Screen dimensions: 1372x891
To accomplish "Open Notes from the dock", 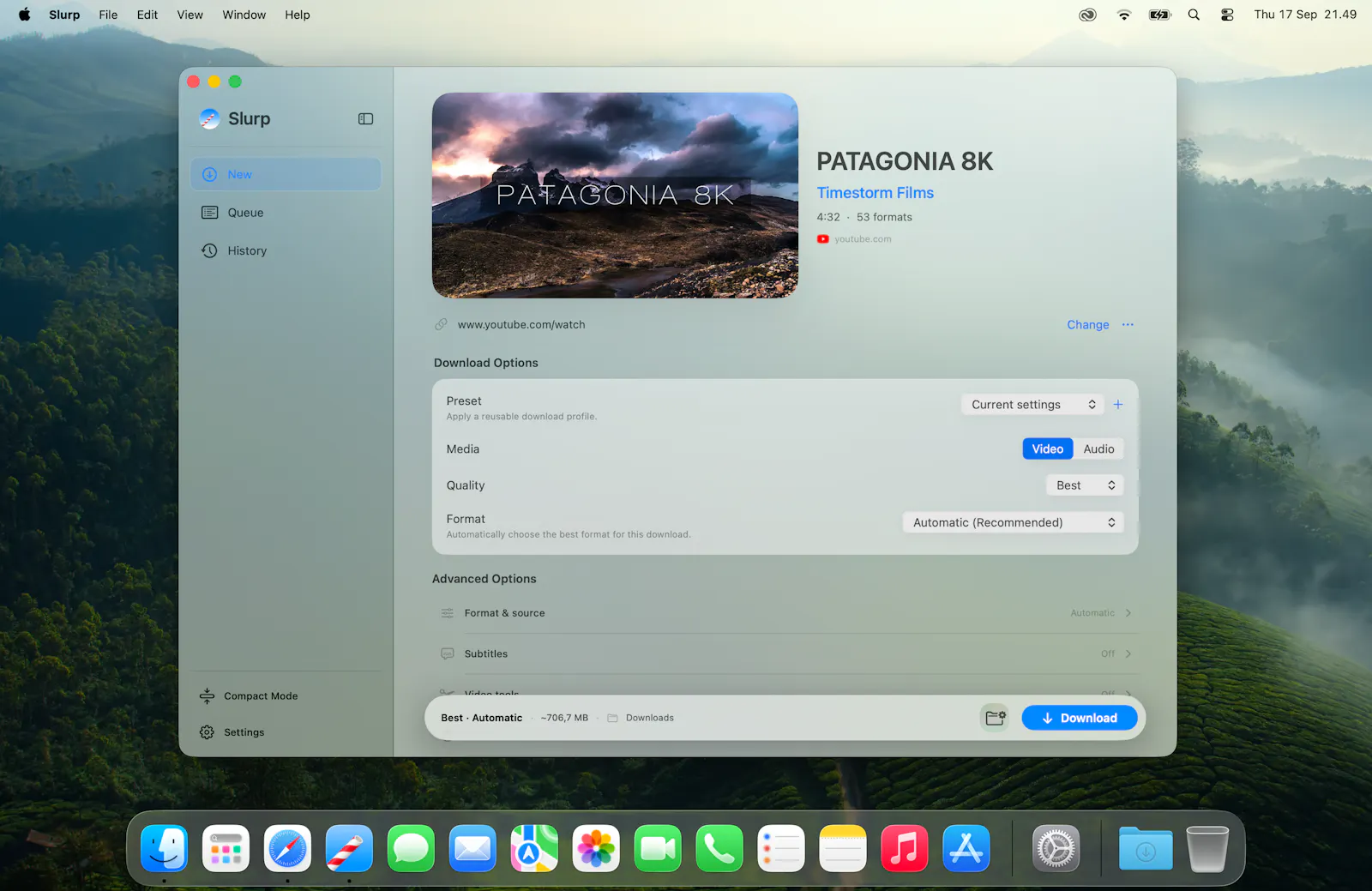I will coord(843,849).
